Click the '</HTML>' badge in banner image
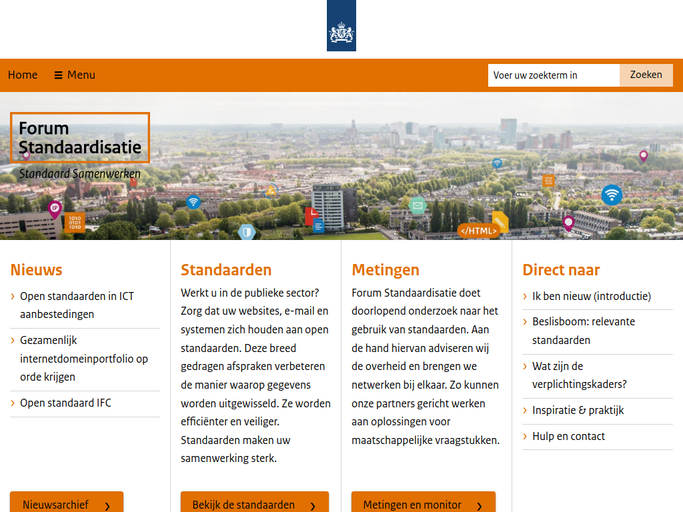 click(x=479, y=231)
